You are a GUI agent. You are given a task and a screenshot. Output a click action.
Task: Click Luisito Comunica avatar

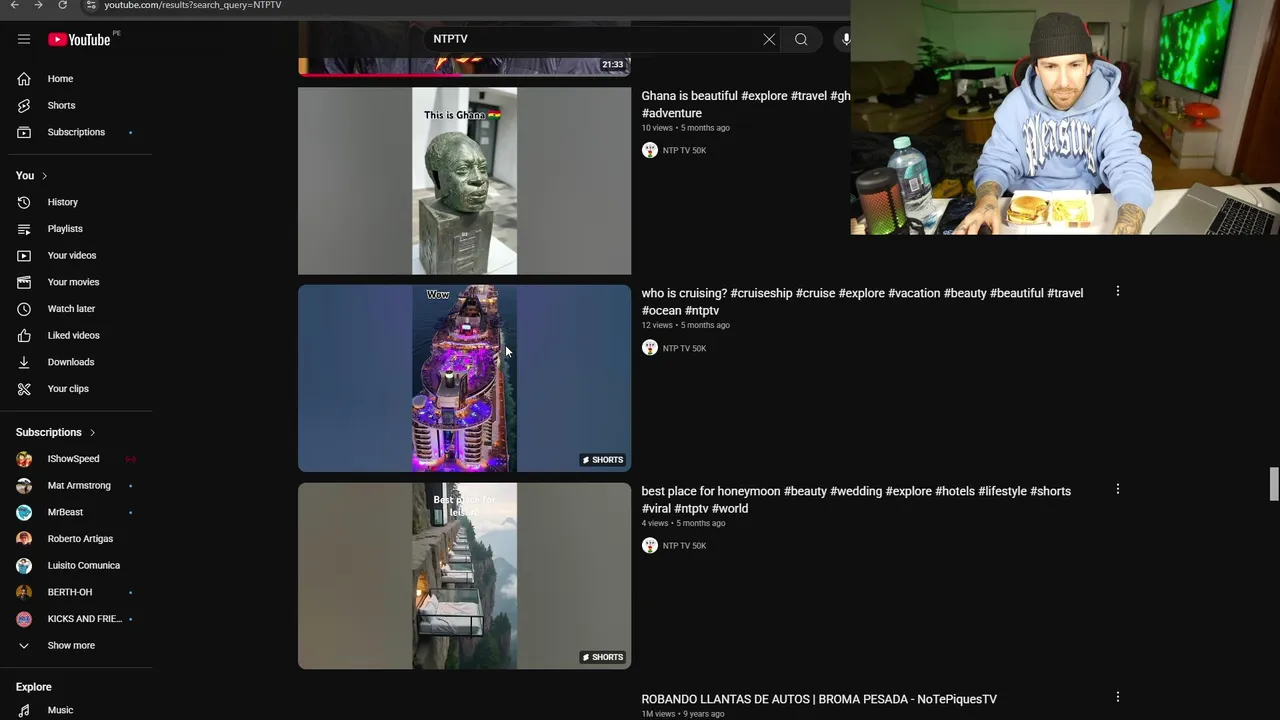(24, 565)
